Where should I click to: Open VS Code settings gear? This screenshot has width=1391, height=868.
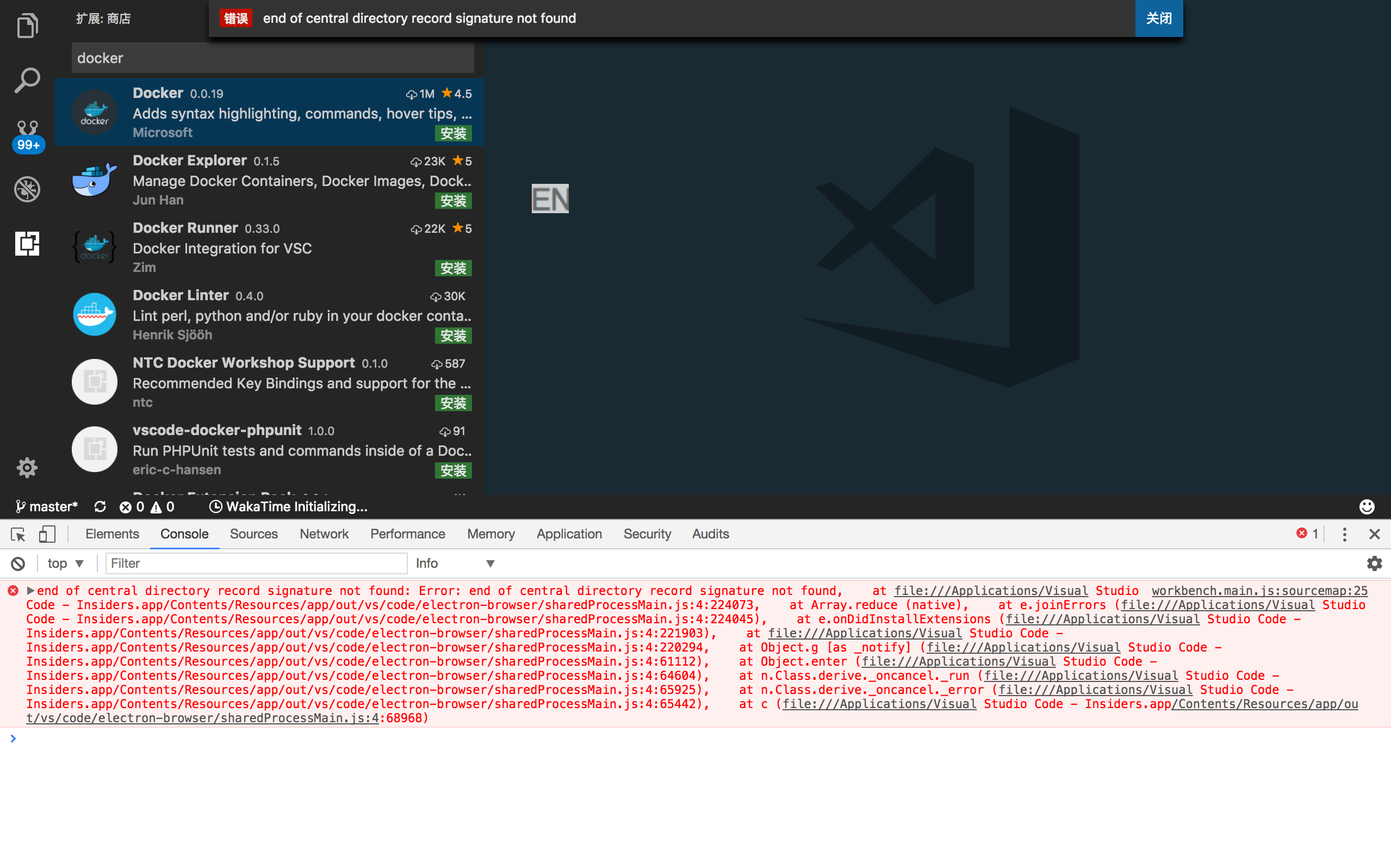tap(27, 467)
